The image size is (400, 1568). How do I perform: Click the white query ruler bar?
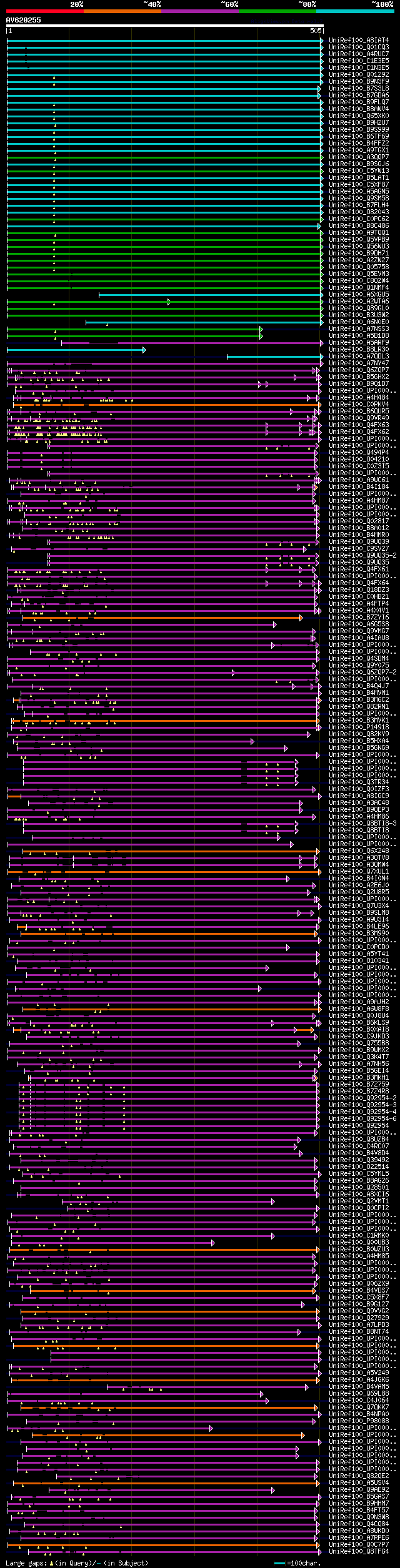[x=164, y=26]
